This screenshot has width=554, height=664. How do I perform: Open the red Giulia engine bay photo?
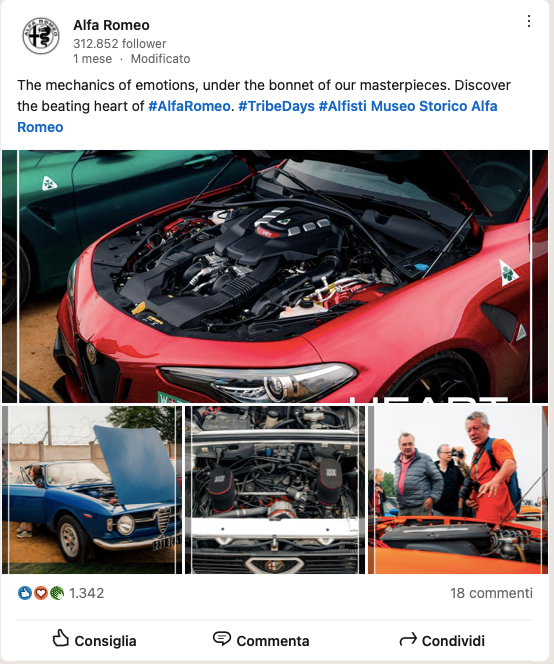275,276
